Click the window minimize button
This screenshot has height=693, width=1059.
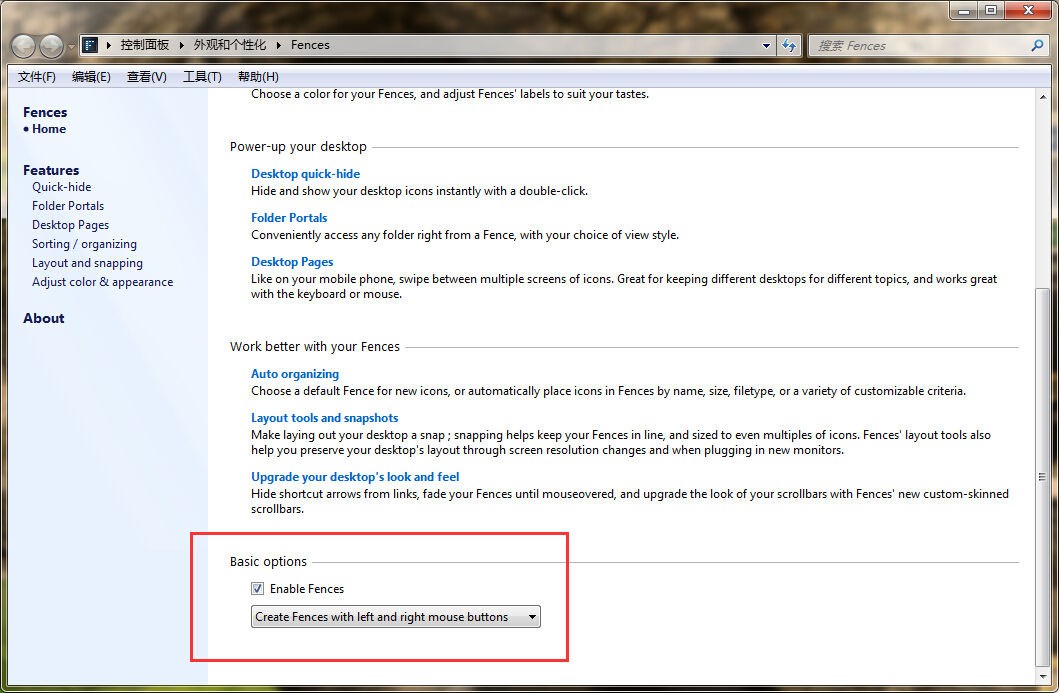tap(964, 9)
